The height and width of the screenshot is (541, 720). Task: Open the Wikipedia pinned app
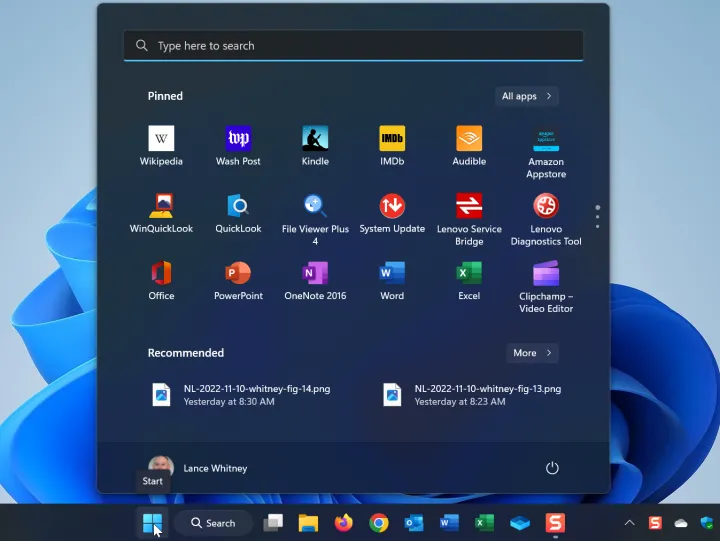click(x=161, y=139)
